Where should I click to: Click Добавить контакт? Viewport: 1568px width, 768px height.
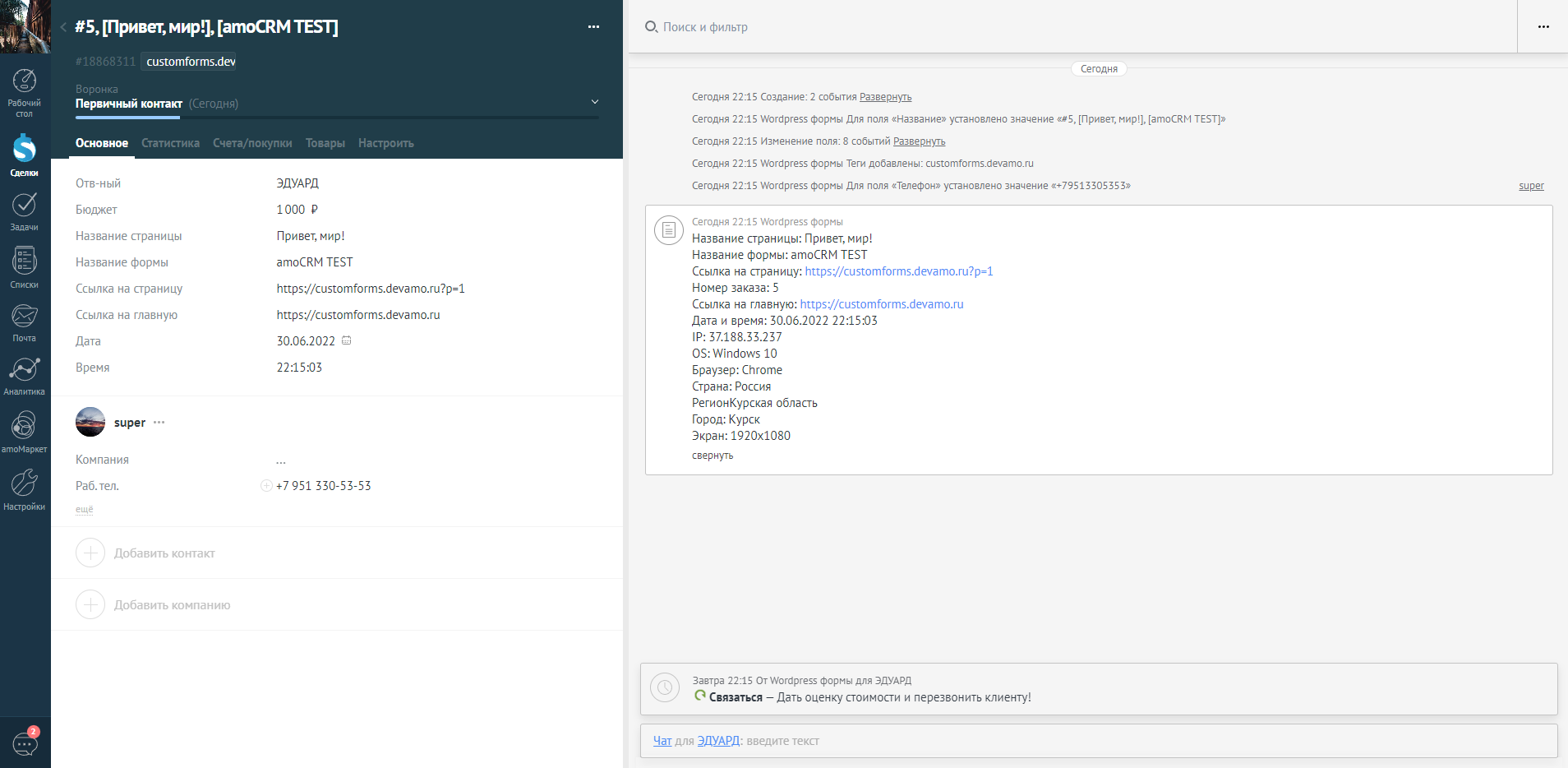click(x=164, y=553)
